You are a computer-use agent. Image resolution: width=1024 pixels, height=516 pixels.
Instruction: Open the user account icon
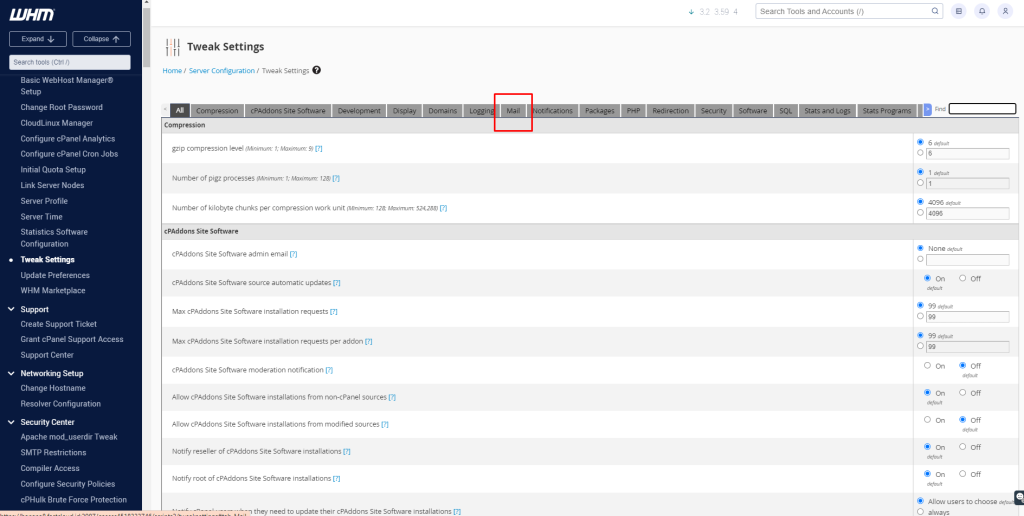[x=1005, y=11]
